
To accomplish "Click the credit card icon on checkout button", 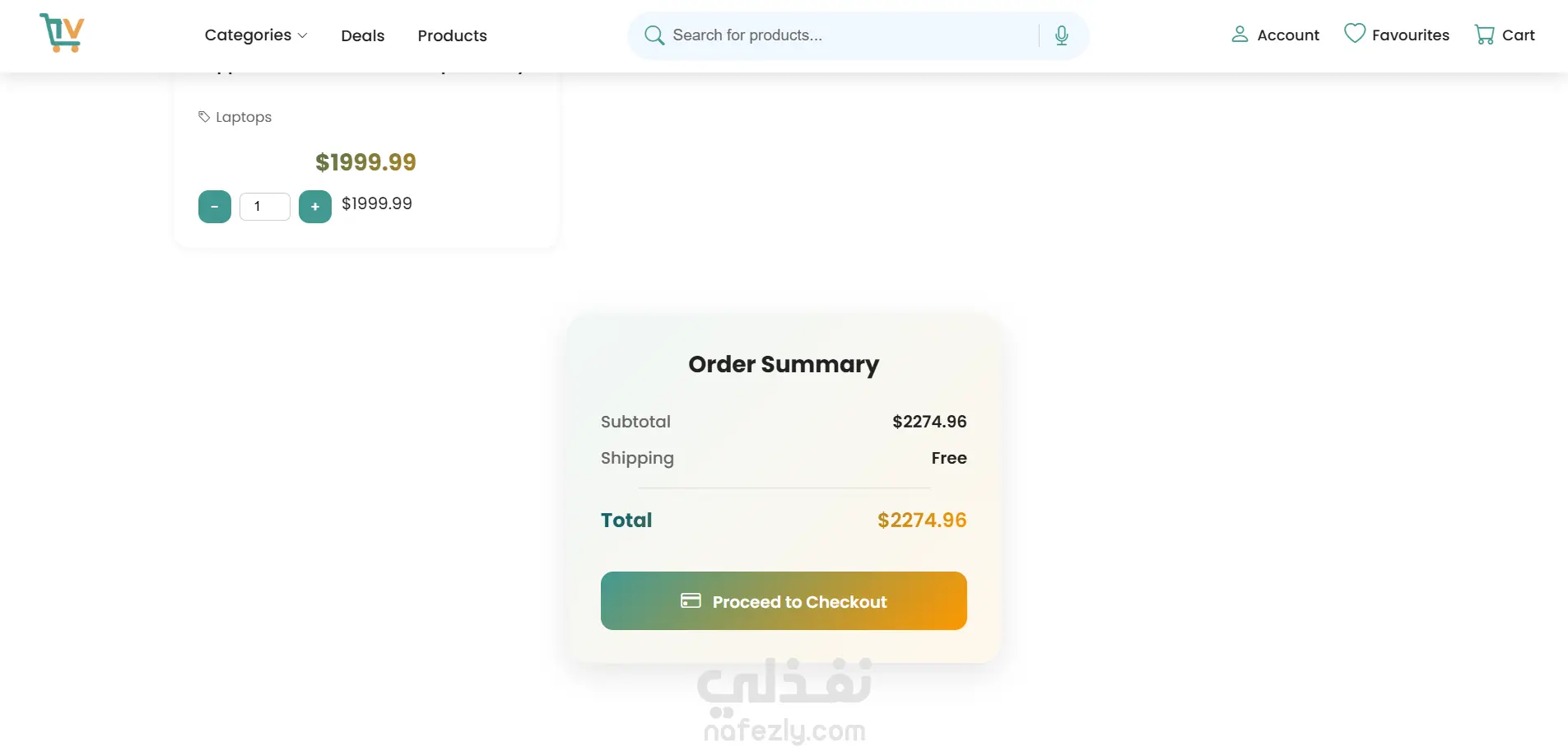I will pyautogui.click(x=691, y=601).
